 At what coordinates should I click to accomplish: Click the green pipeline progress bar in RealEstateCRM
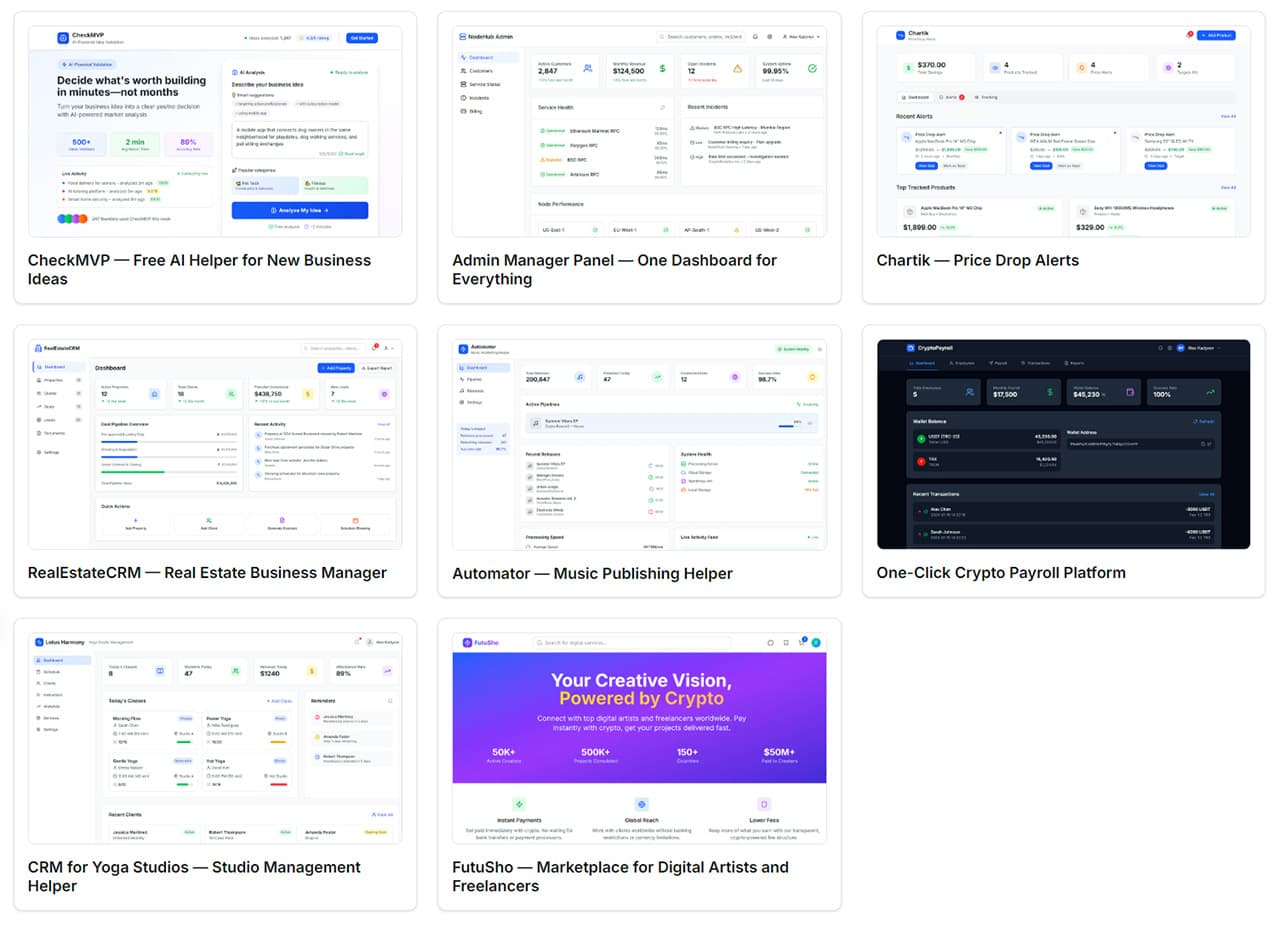click(133, 471)
